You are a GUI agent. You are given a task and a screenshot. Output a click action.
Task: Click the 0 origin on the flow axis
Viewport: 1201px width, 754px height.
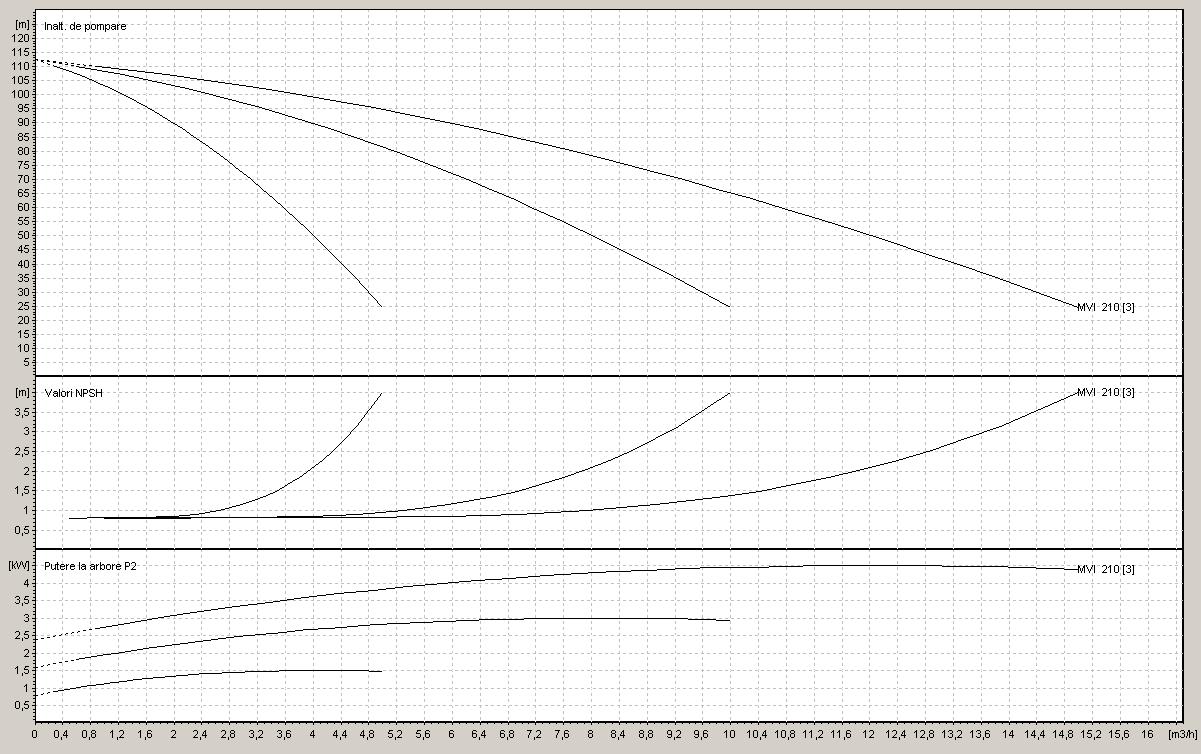[35, 734]
